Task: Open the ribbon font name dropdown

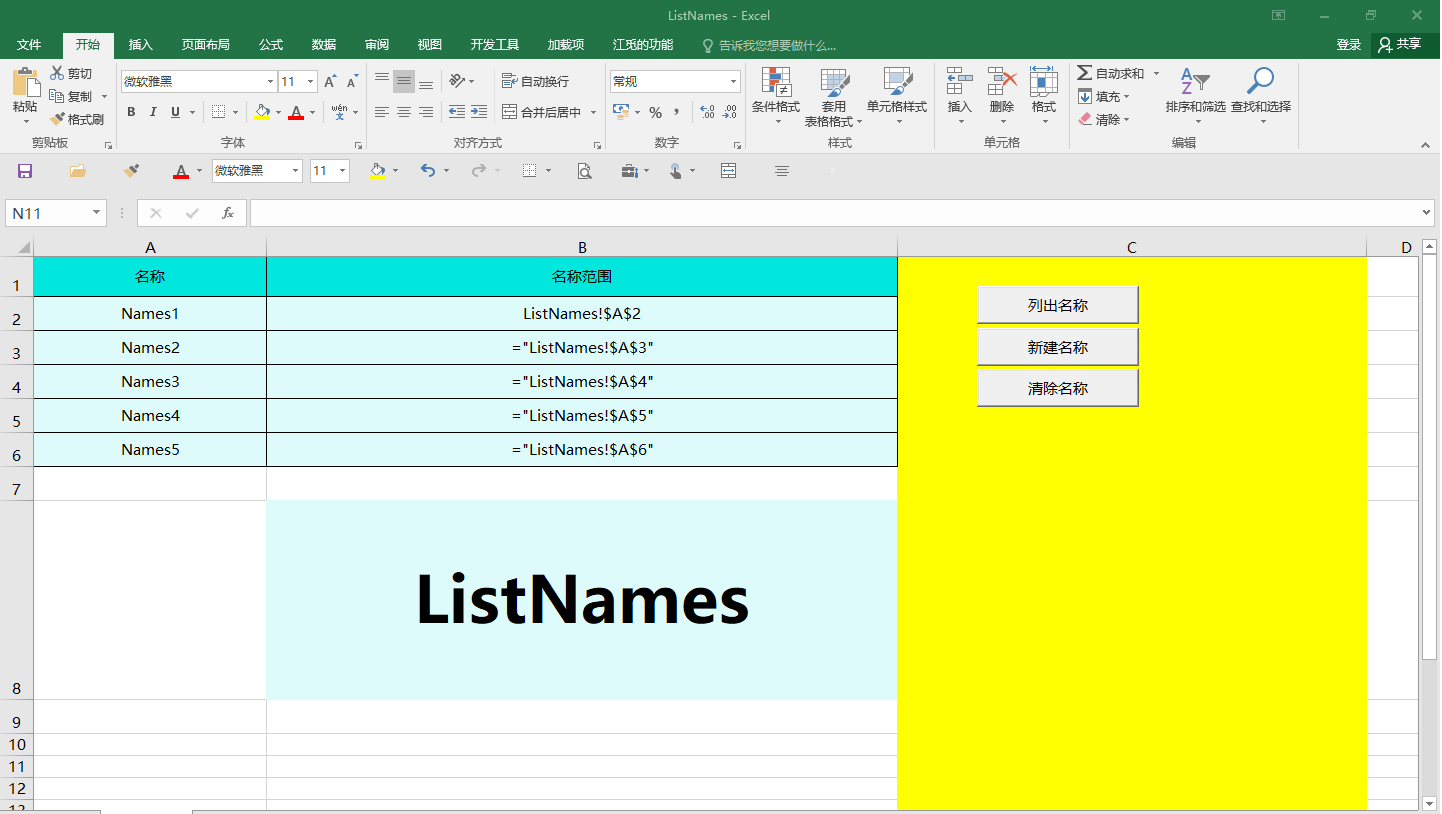Action: tap(270, 82)
